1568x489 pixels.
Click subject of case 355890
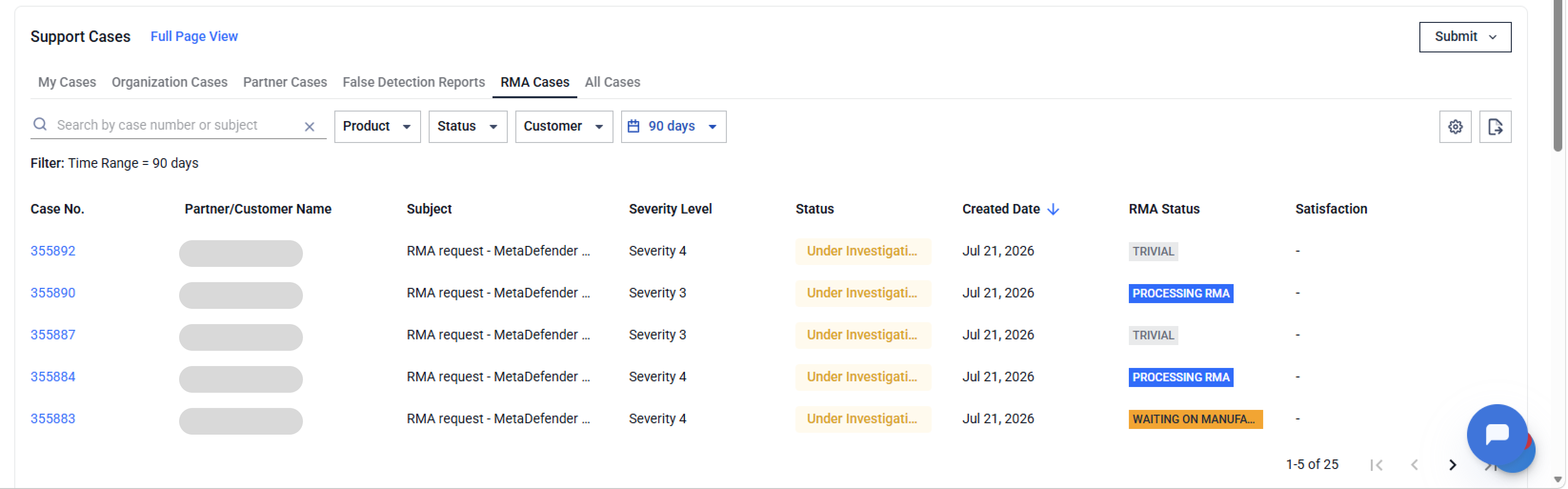click(499, 293)
